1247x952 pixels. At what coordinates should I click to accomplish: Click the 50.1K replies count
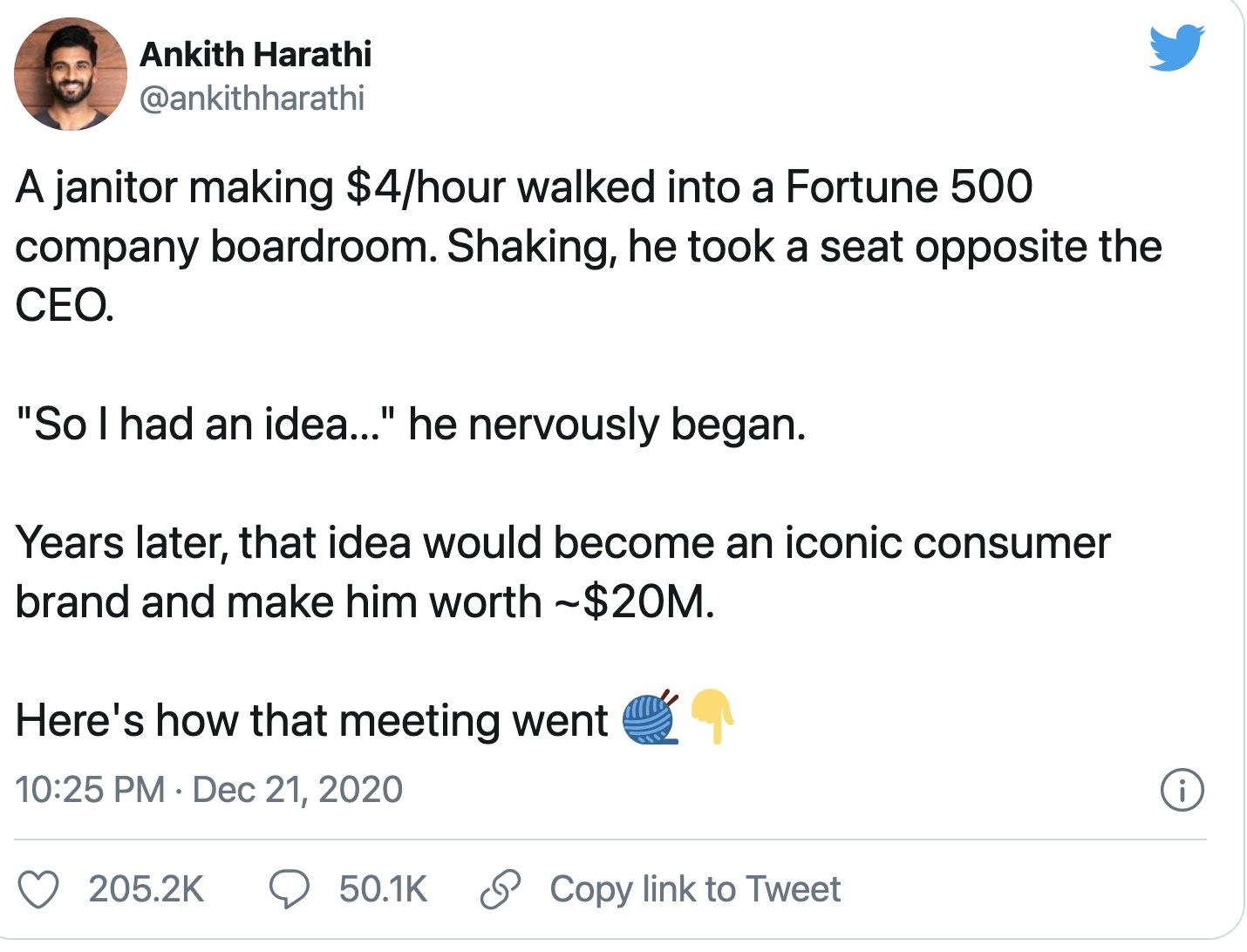[x=383, y=890]
